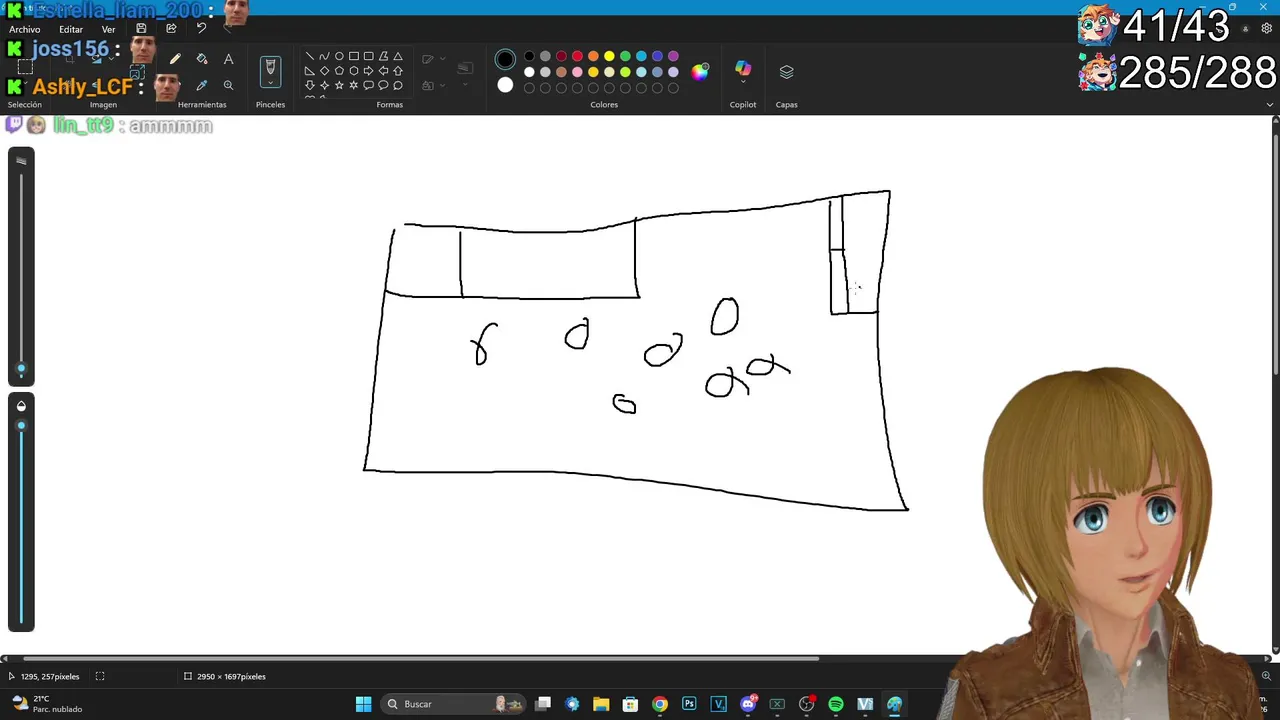Choose the Rectangle shape

[x=354, y=56]
